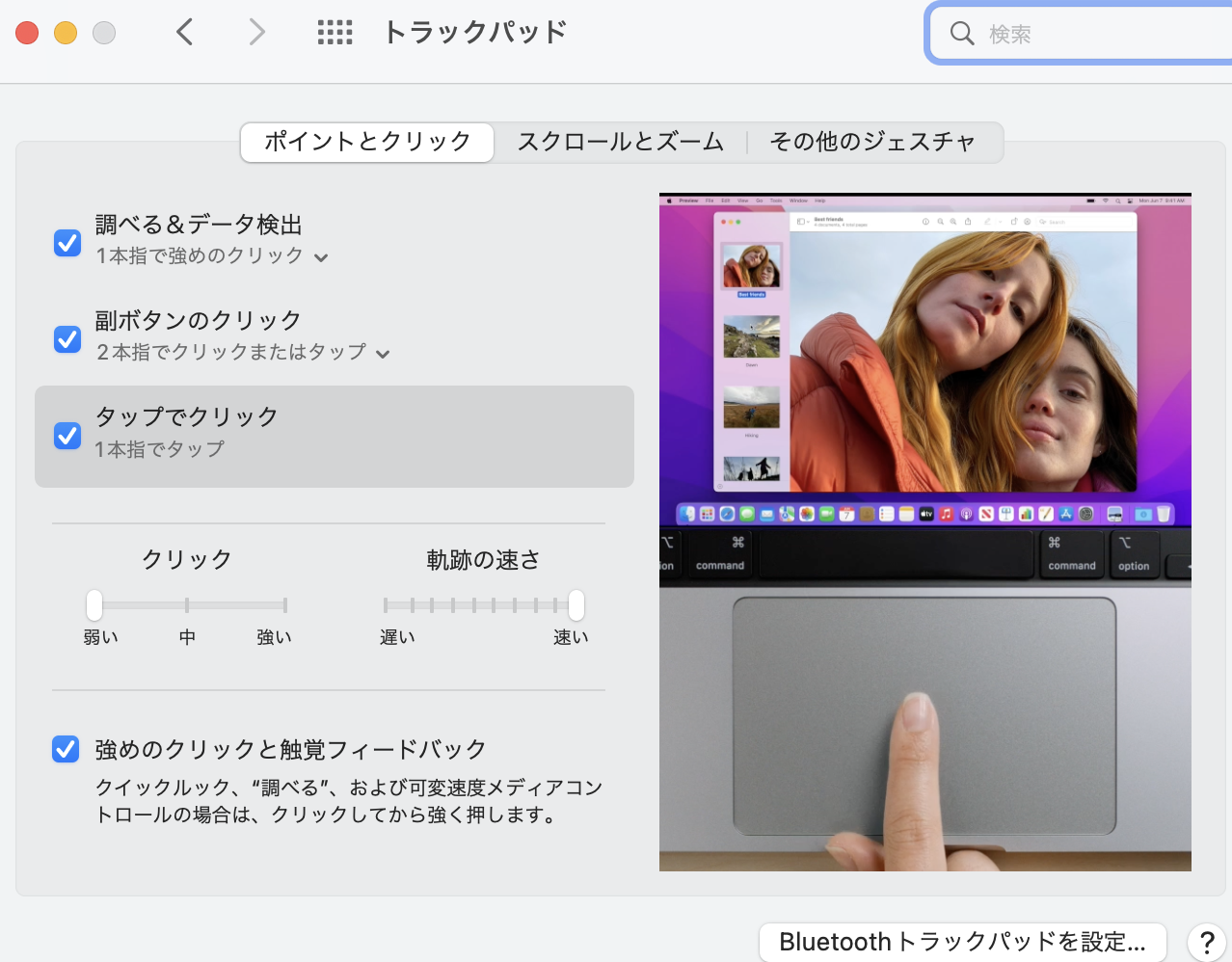
Task: Turn off 強めのクリックと触覚フィードバック
Action: 66,749
